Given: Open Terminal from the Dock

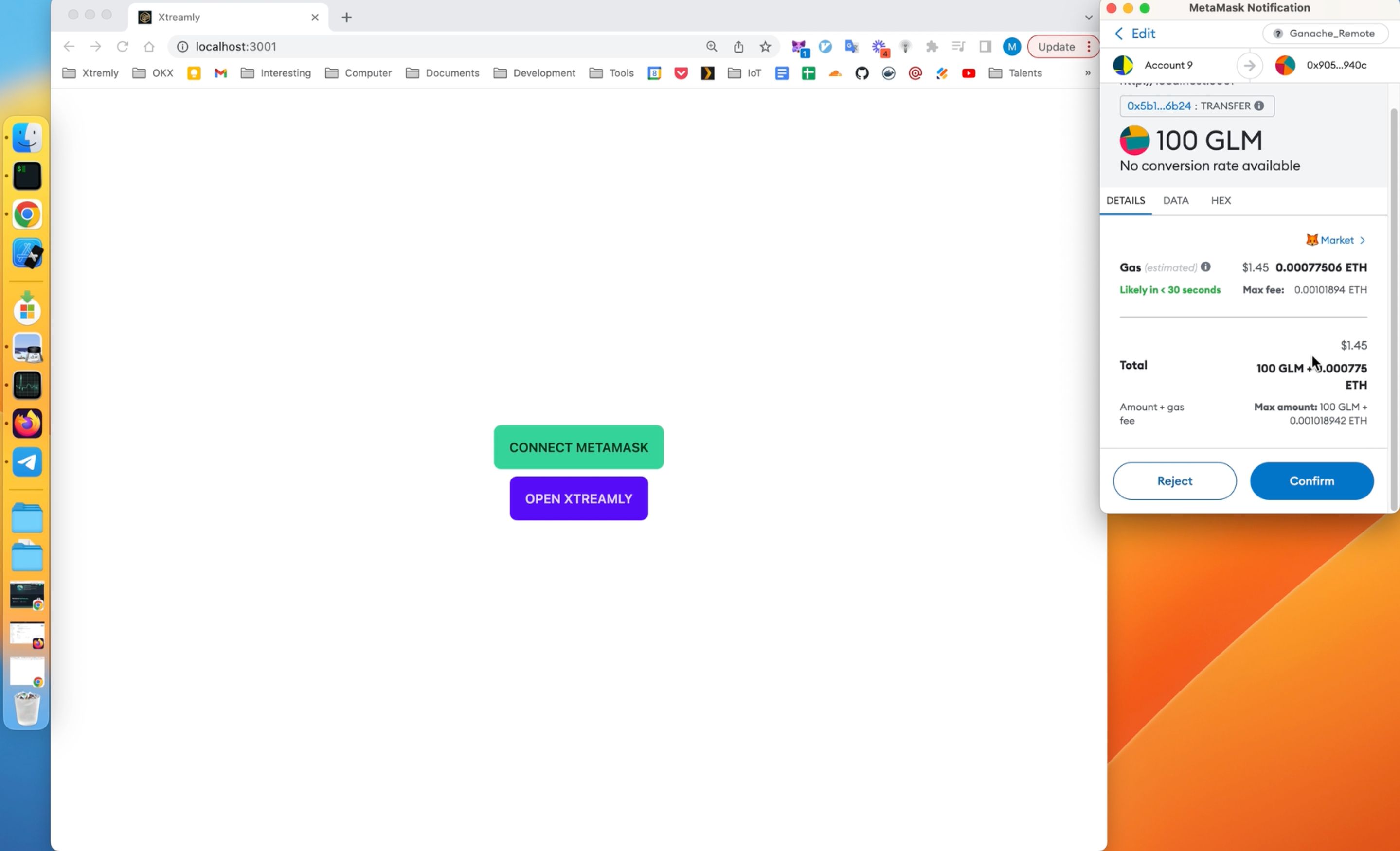Looking at the screenshot, I should 27,176.
